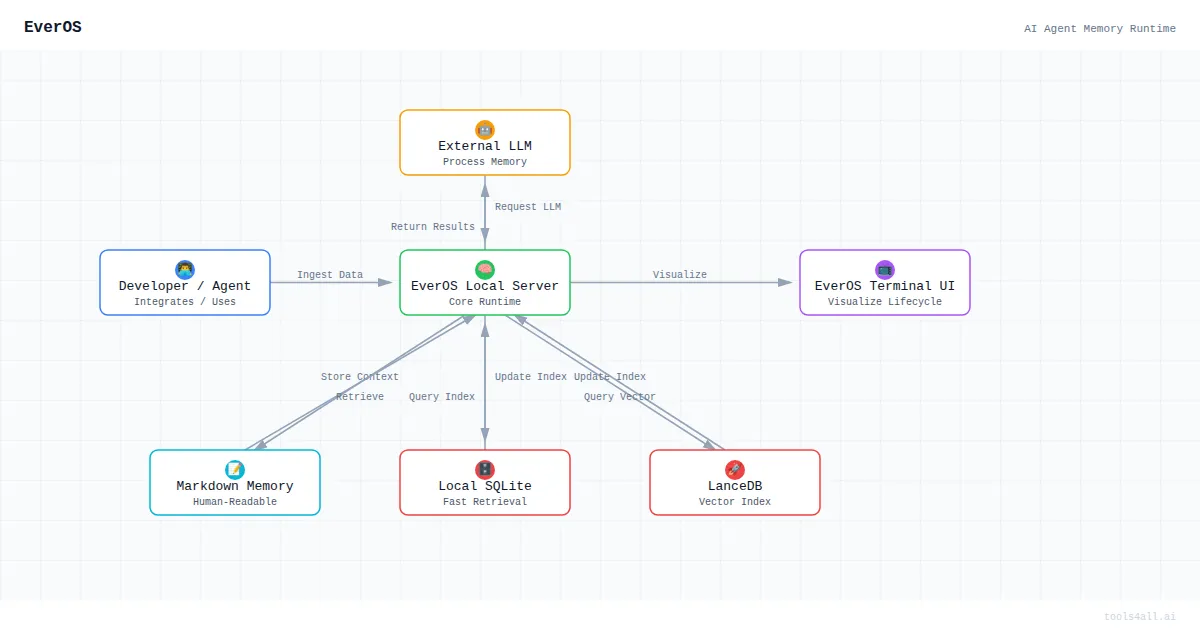Viewport: 1200px width, 630px height.
Task: Select the "Developer / Agent" node title
Action: (x=185, y=286)
